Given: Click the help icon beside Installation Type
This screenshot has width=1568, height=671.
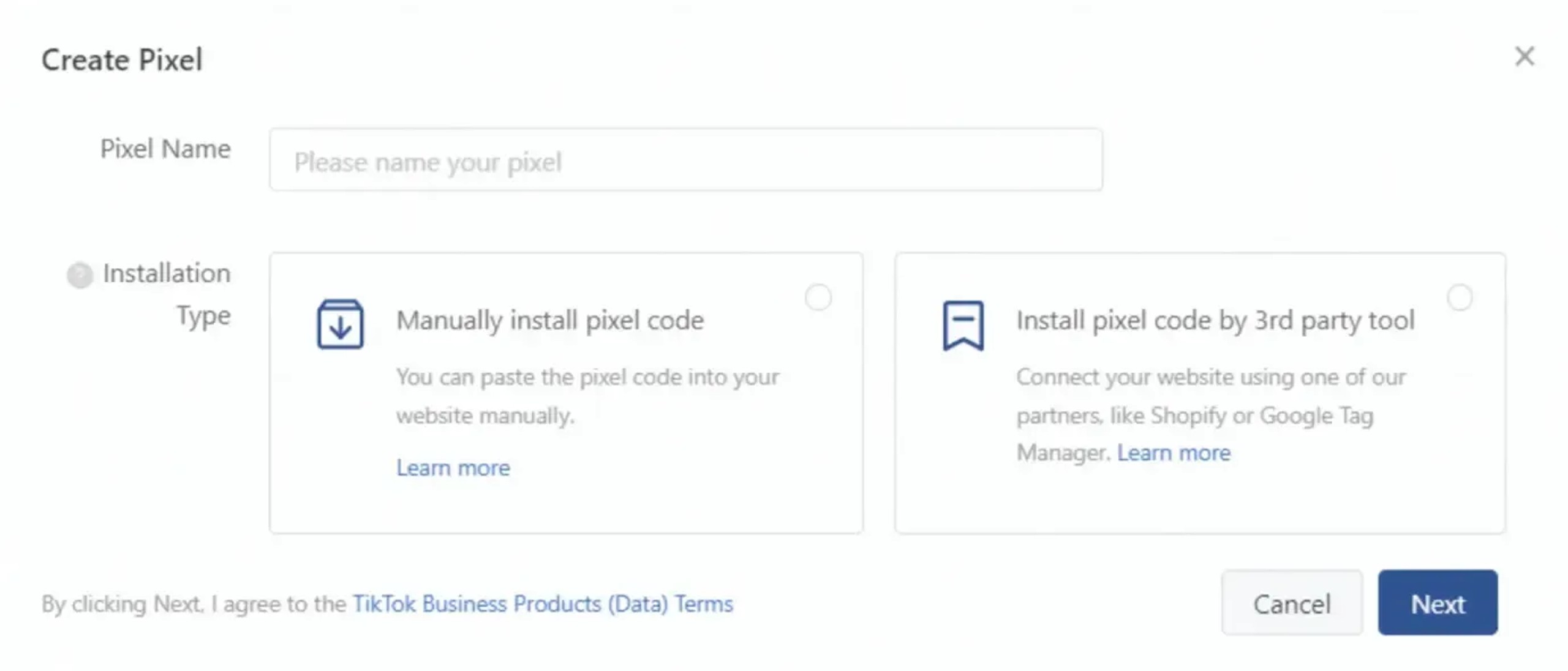Looking at the screenshot, I should coord(80,275).
